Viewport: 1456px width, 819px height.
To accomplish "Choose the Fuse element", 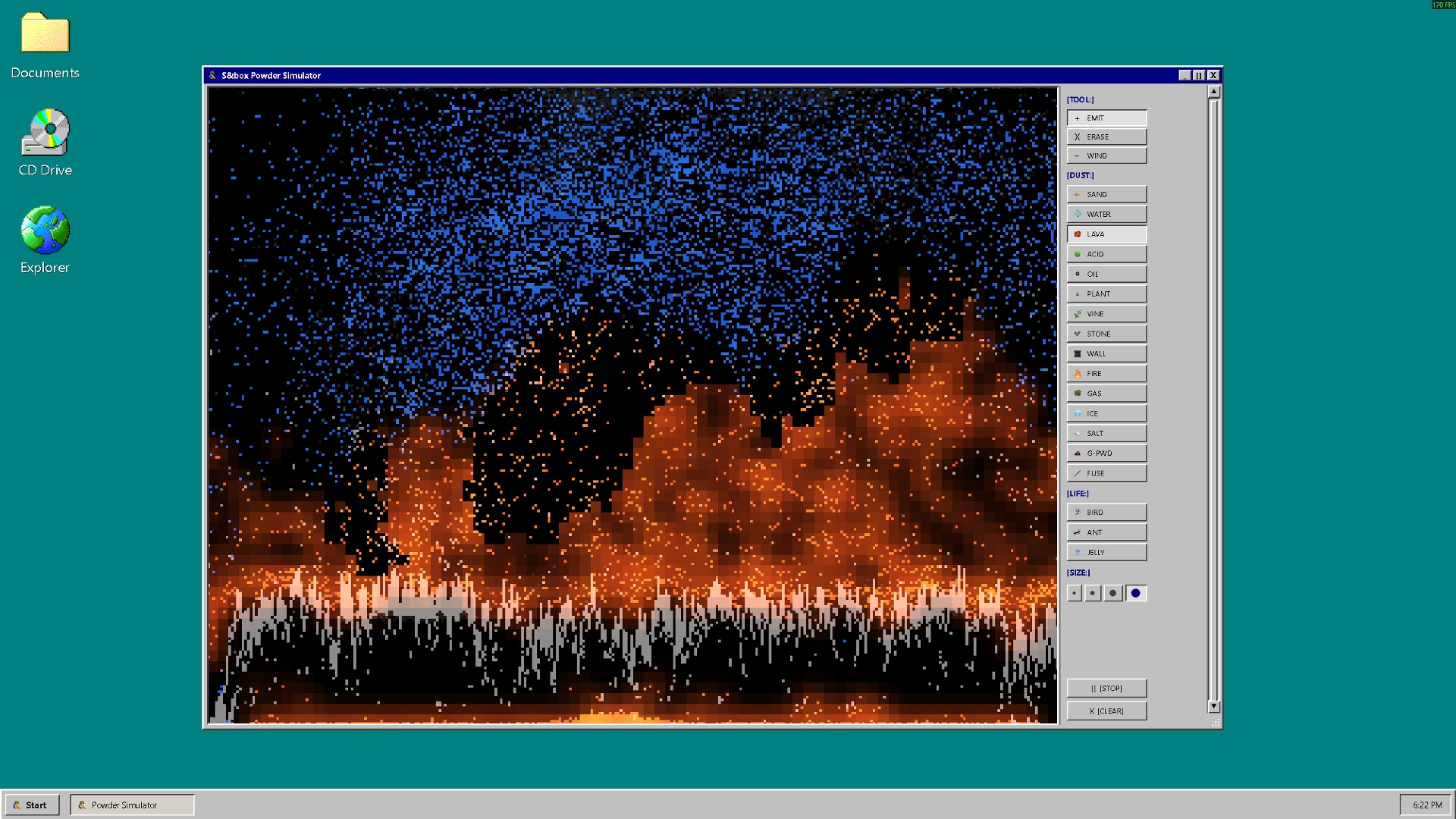I will point(1106,473).
